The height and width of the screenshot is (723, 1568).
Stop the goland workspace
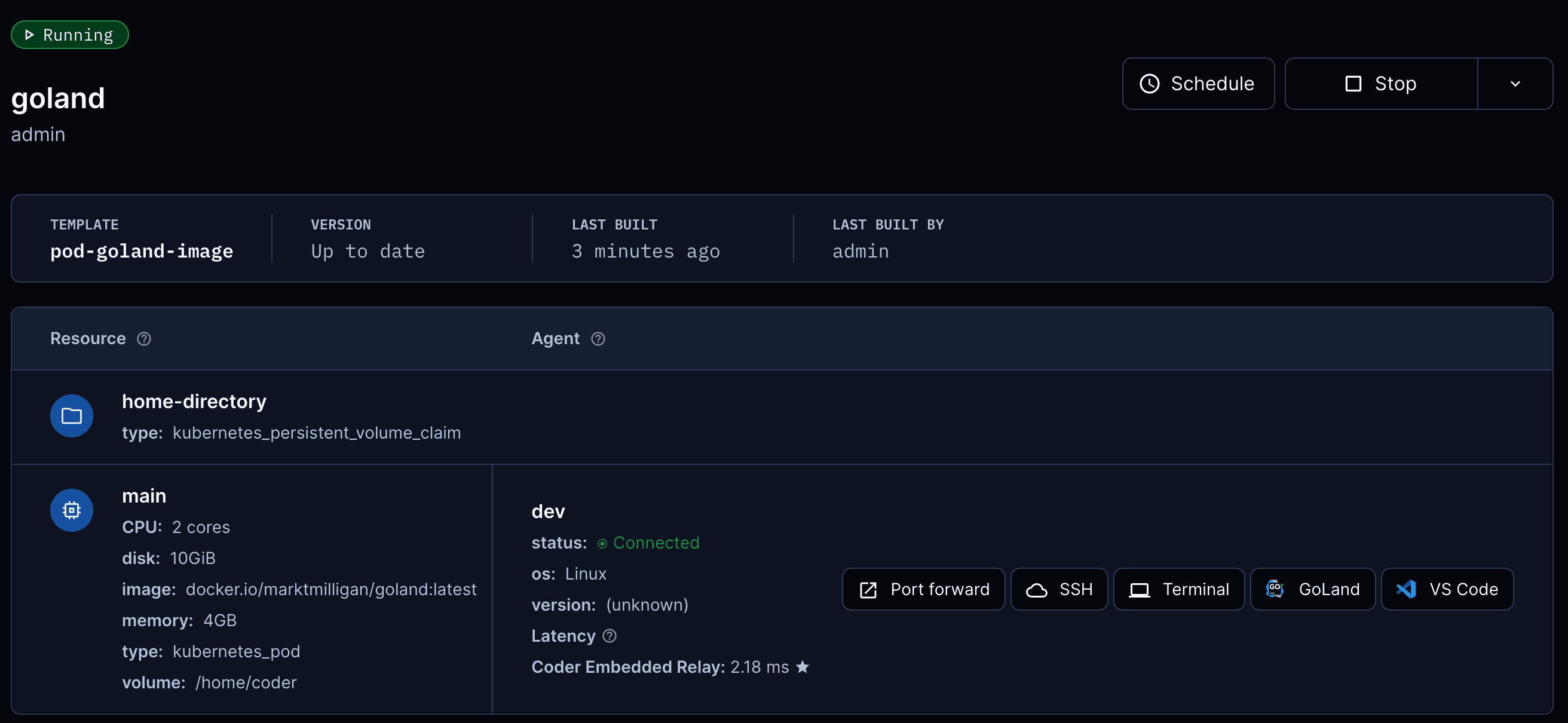pos(1380,84)
